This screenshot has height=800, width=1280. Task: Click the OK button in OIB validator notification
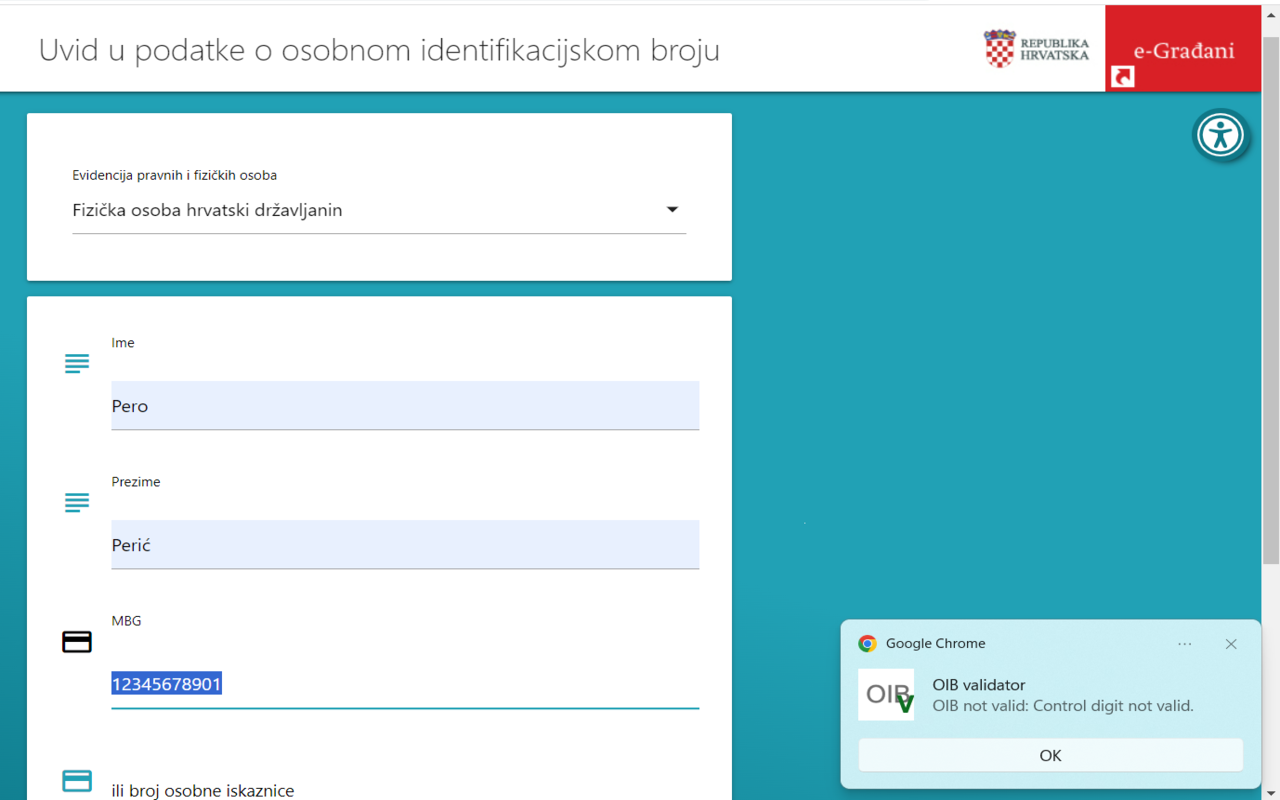click(x=1050, y=755)
